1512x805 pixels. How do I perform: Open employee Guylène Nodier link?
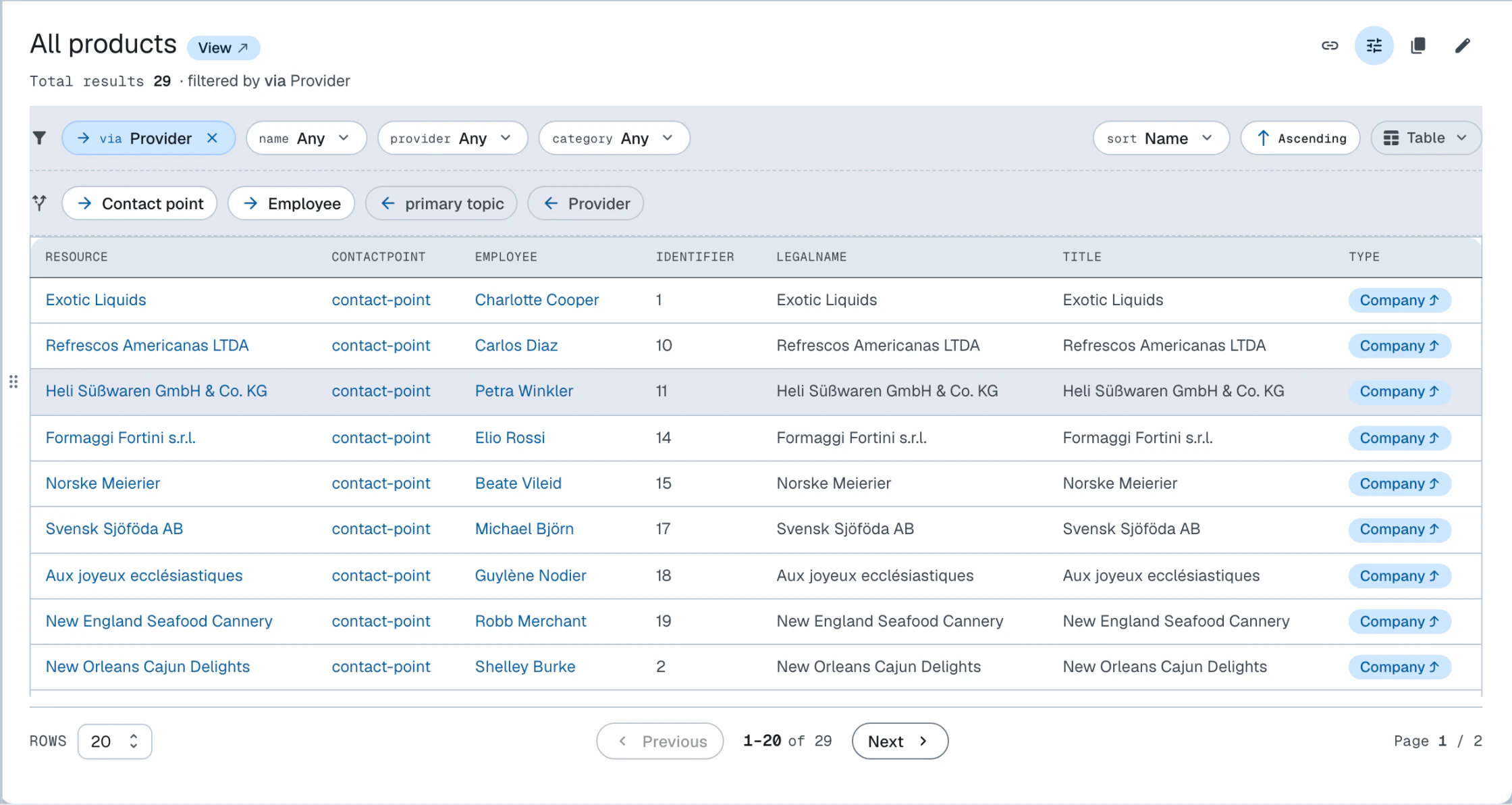click(531, 575)
